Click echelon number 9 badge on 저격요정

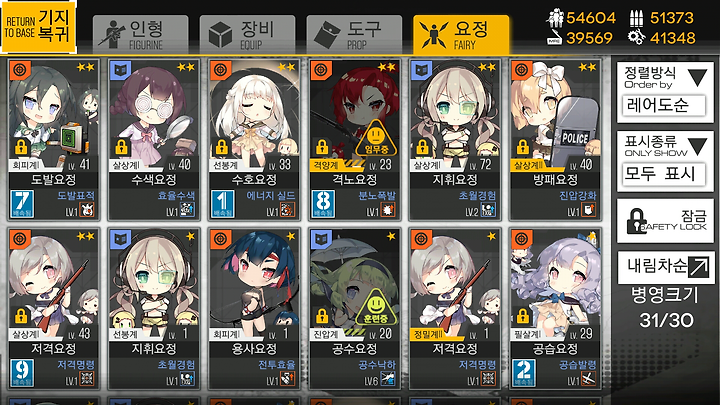click(22, 372)
